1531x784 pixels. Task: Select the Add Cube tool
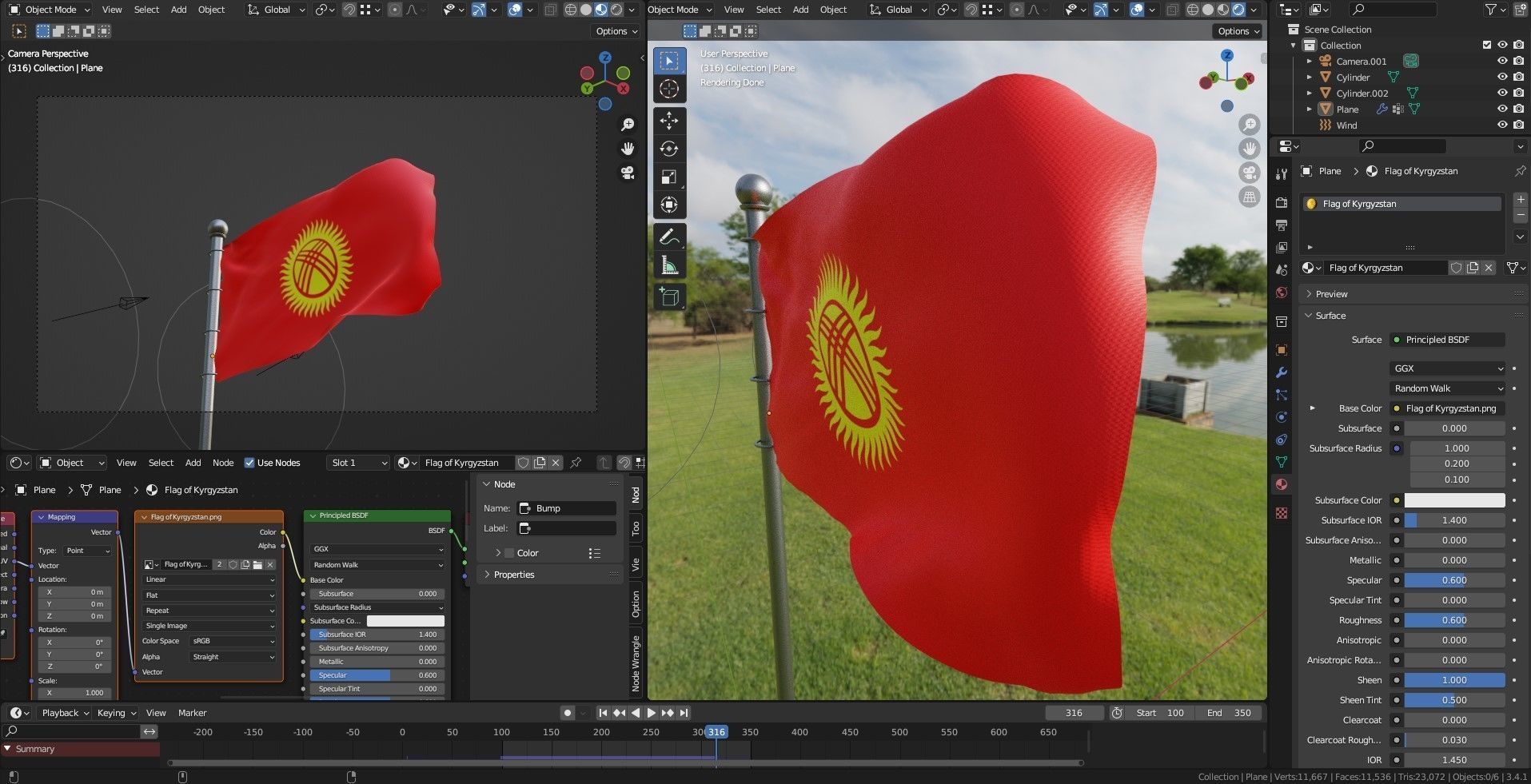pos(669,297)
